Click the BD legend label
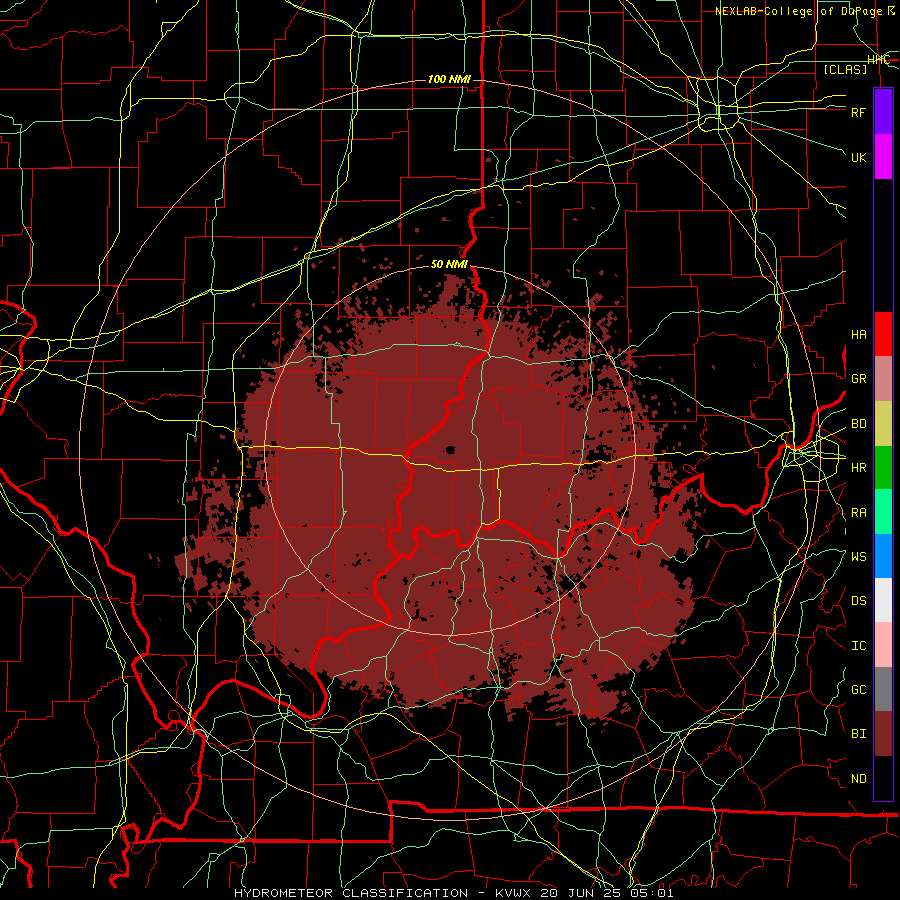This screenshot has width=900, height=900. [858, 424]
